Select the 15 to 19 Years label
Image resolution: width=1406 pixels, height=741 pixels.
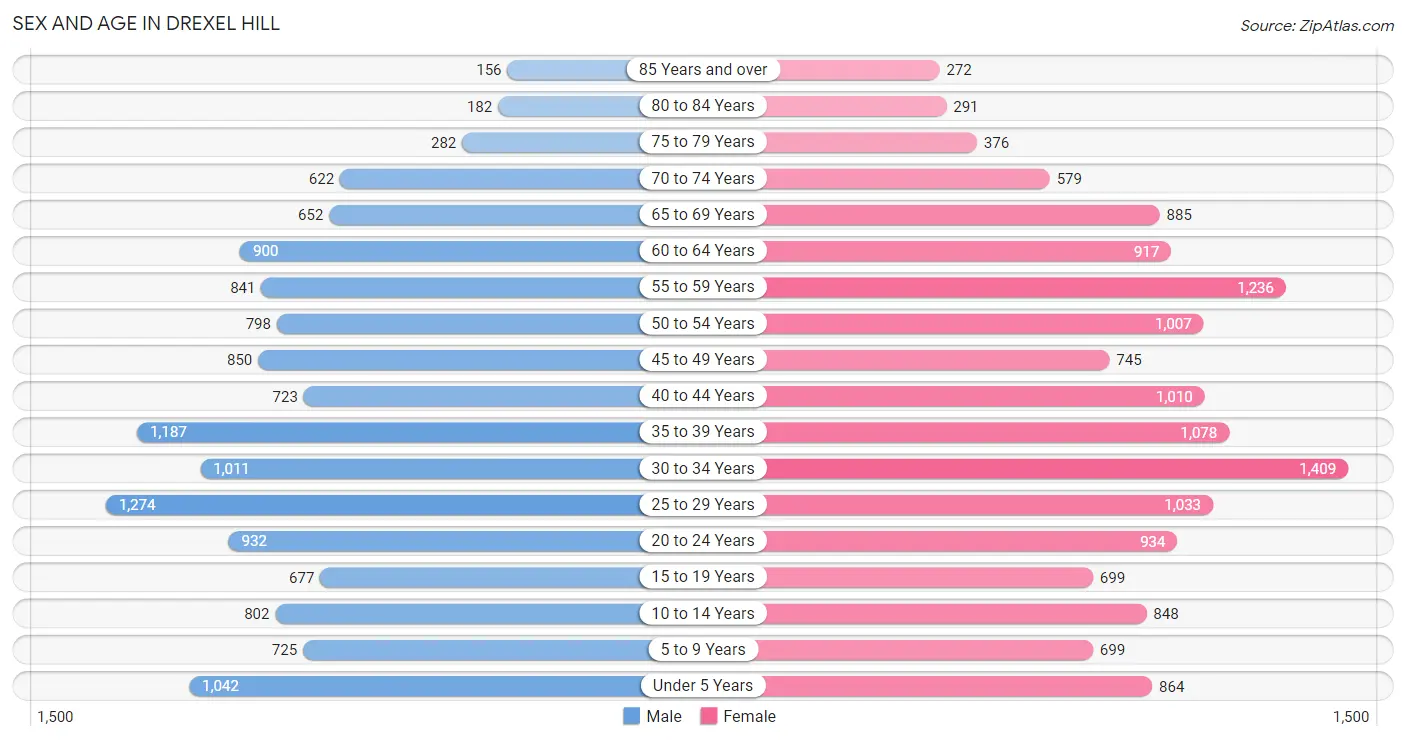coord(703,576)
